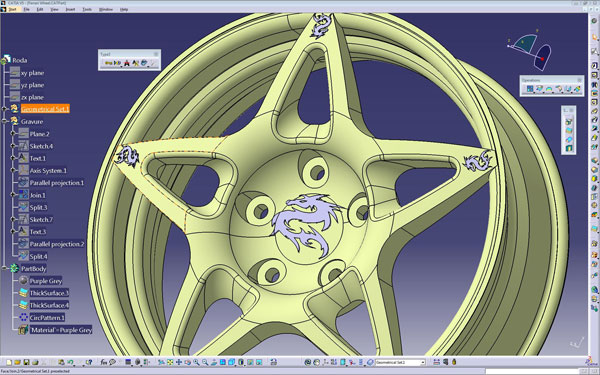Expand the Sketch.7 node
The height and width of the screenshot is (375, 600).
click(13, 219)
